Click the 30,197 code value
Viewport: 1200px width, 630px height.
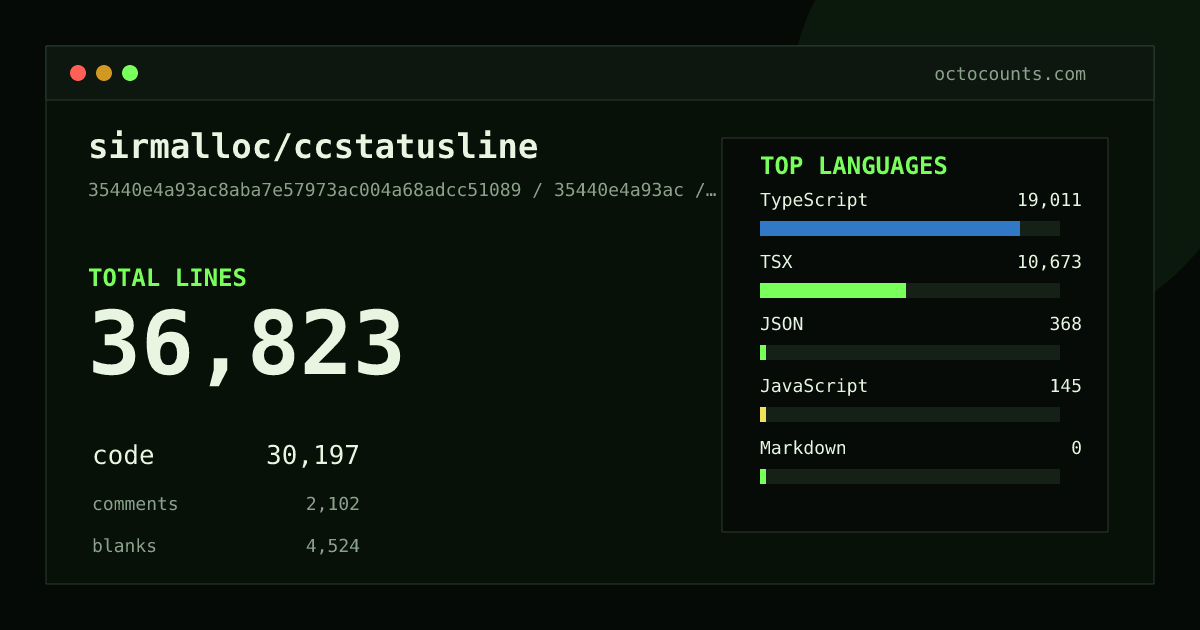pos(313,456)
